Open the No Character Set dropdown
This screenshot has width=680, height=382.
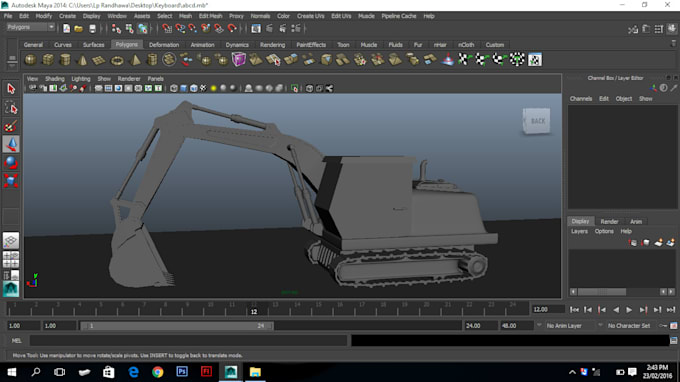click(x=629, y=326)
